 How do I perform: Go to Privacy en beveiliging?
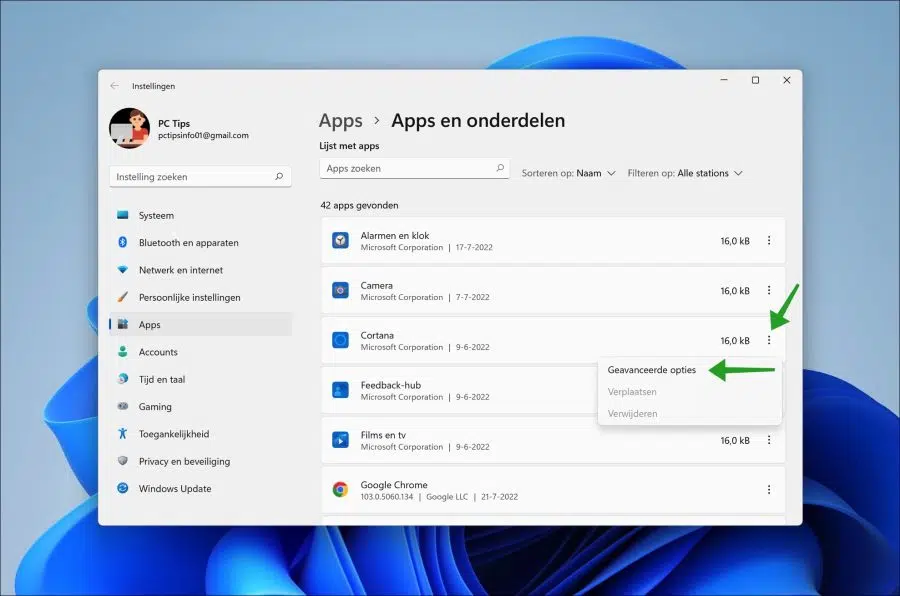pos(200,461)
